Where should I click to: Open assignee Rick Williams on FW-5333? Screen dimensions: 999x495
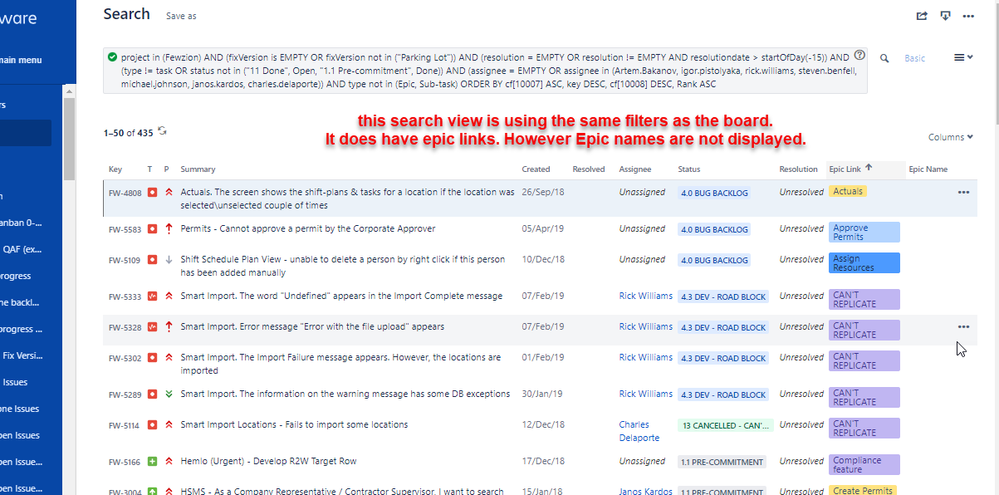tap(645, 296)
